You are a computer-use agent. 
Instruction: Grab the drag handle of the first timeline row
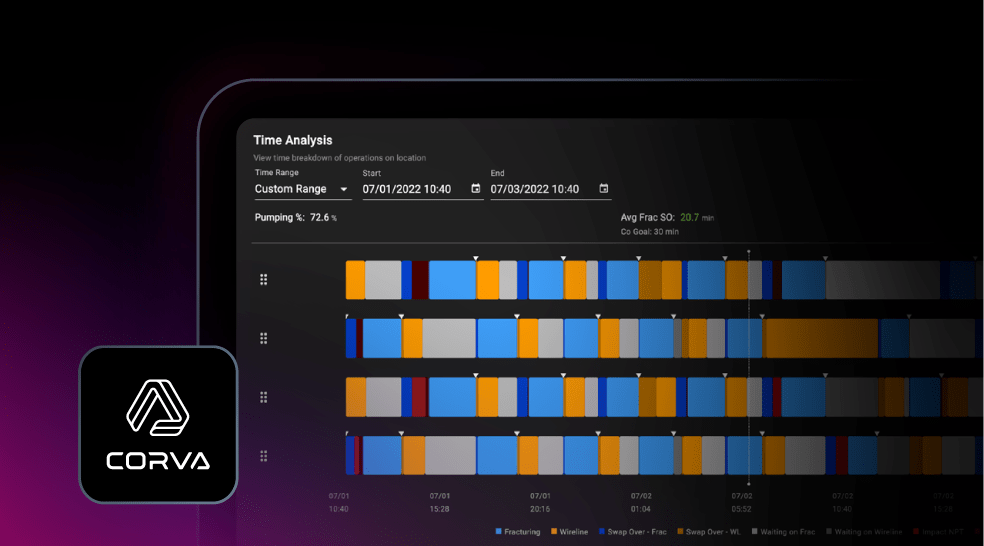264,279
